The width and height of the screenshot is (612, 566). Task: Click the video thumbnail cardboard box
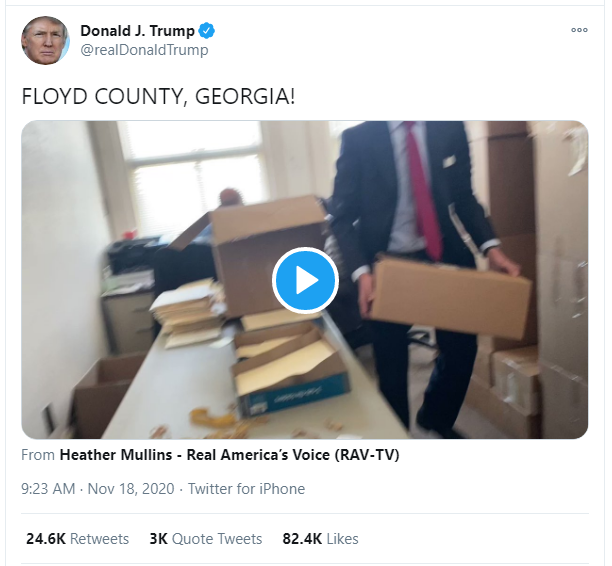pyautogui.click(x=449, y=297)
